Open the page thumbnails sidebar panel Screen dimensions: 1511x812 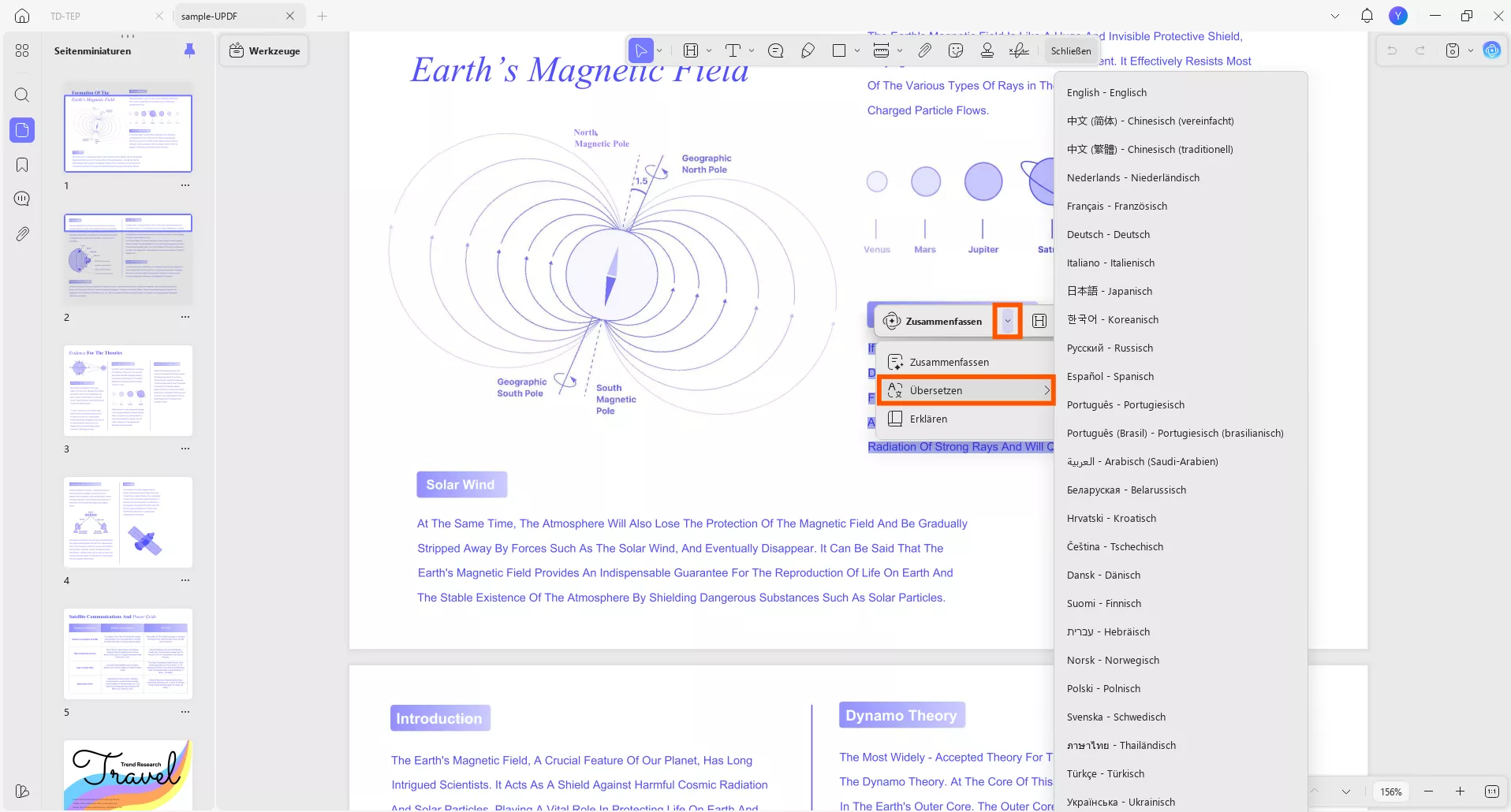[22, 130]
